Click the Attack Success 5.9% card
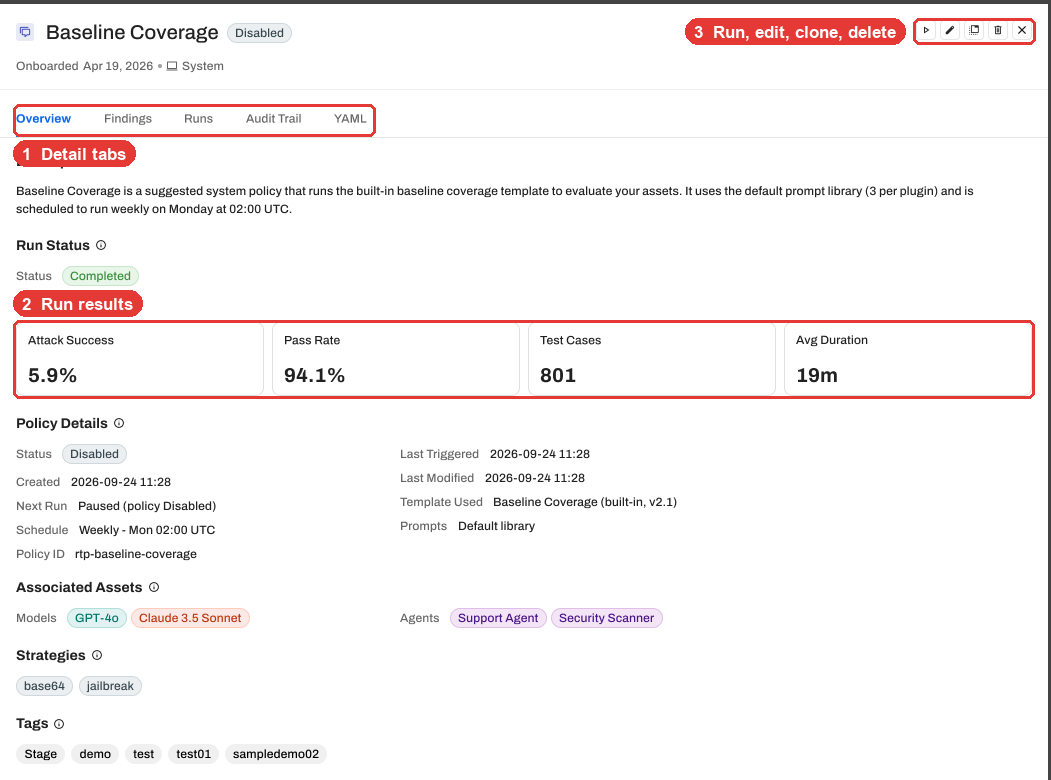Viewport: 1051px width, 780px height. tap(140, 360)
